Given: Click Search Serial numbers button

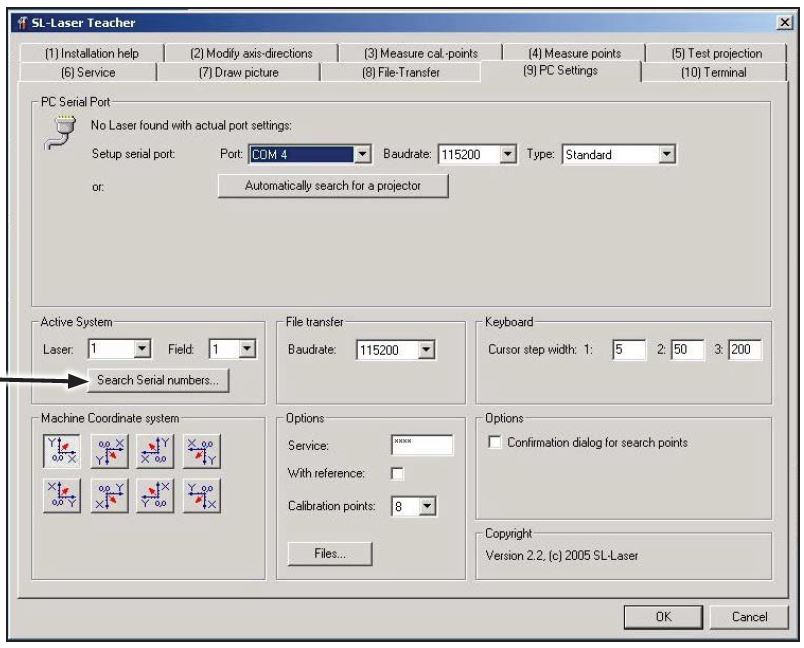Looking at the screenshot, I should pyautogui.click(x=158, y=380).
